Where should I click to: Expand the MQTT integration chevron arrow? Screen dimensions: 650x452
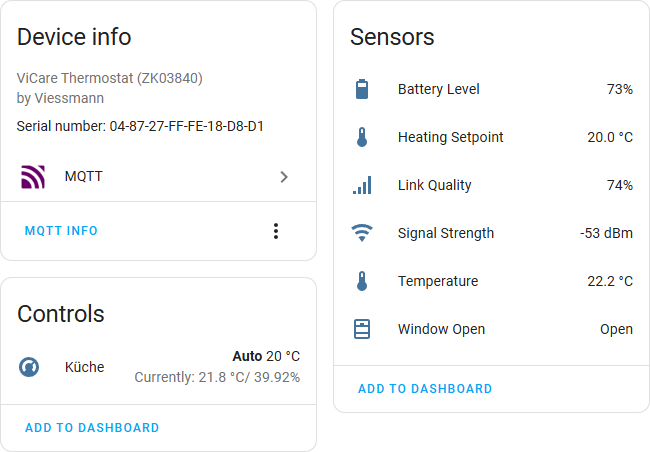tap(284, 177)
